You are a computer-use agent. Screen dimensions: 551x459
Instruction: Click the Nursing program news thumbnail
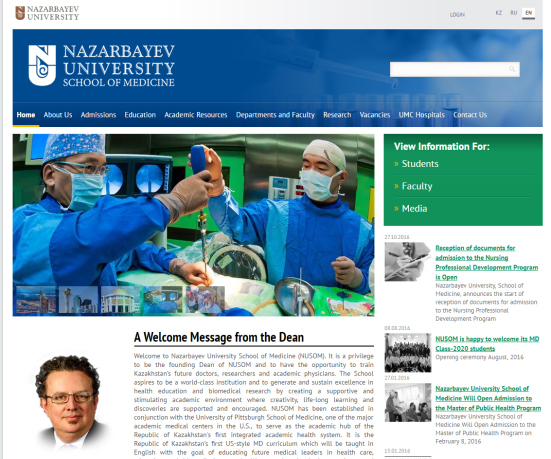tap(408, 261)
